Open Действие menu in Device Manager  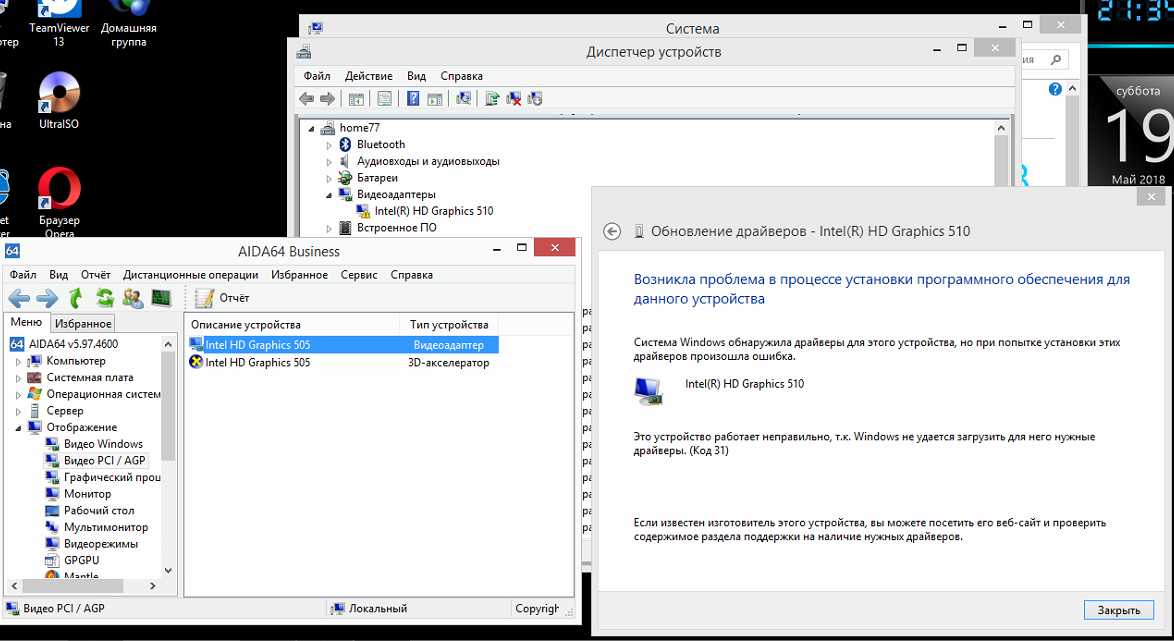coord(368,76)
